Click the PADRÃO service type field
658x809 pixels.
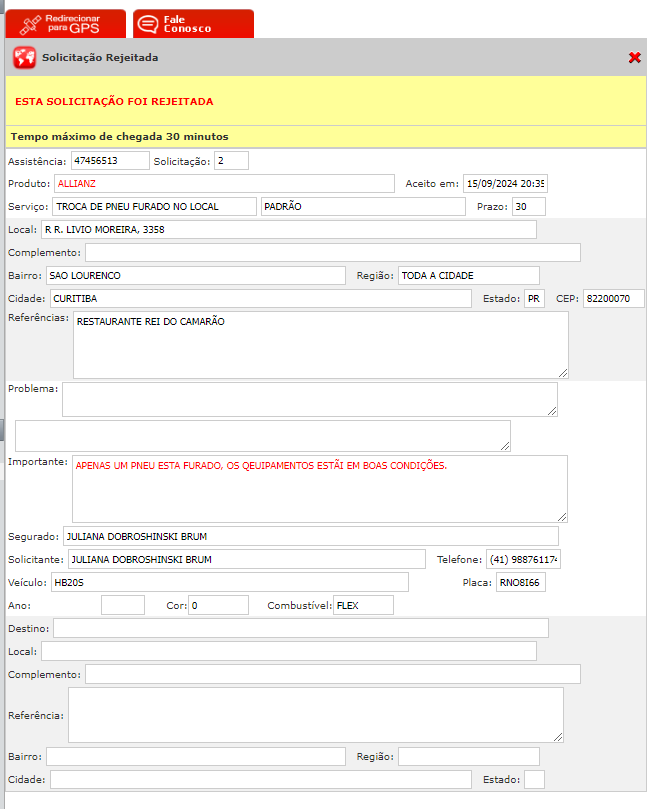pyautogui.click(x=363, y=206)
